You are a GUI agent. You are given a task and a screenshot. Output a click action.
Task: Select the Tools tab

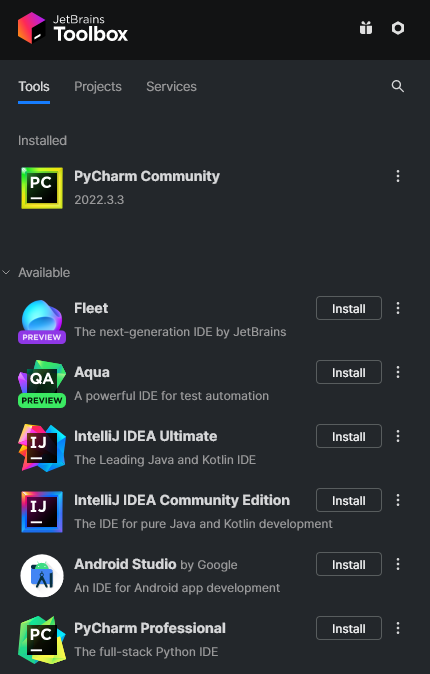(x=34, y=86)
